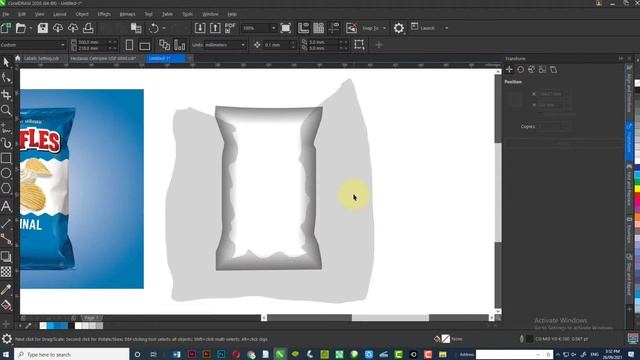Viewport: 640px width, 360px height.
Task: Select Rotate mode in Transform docker
Action: [x=520, y=69]
